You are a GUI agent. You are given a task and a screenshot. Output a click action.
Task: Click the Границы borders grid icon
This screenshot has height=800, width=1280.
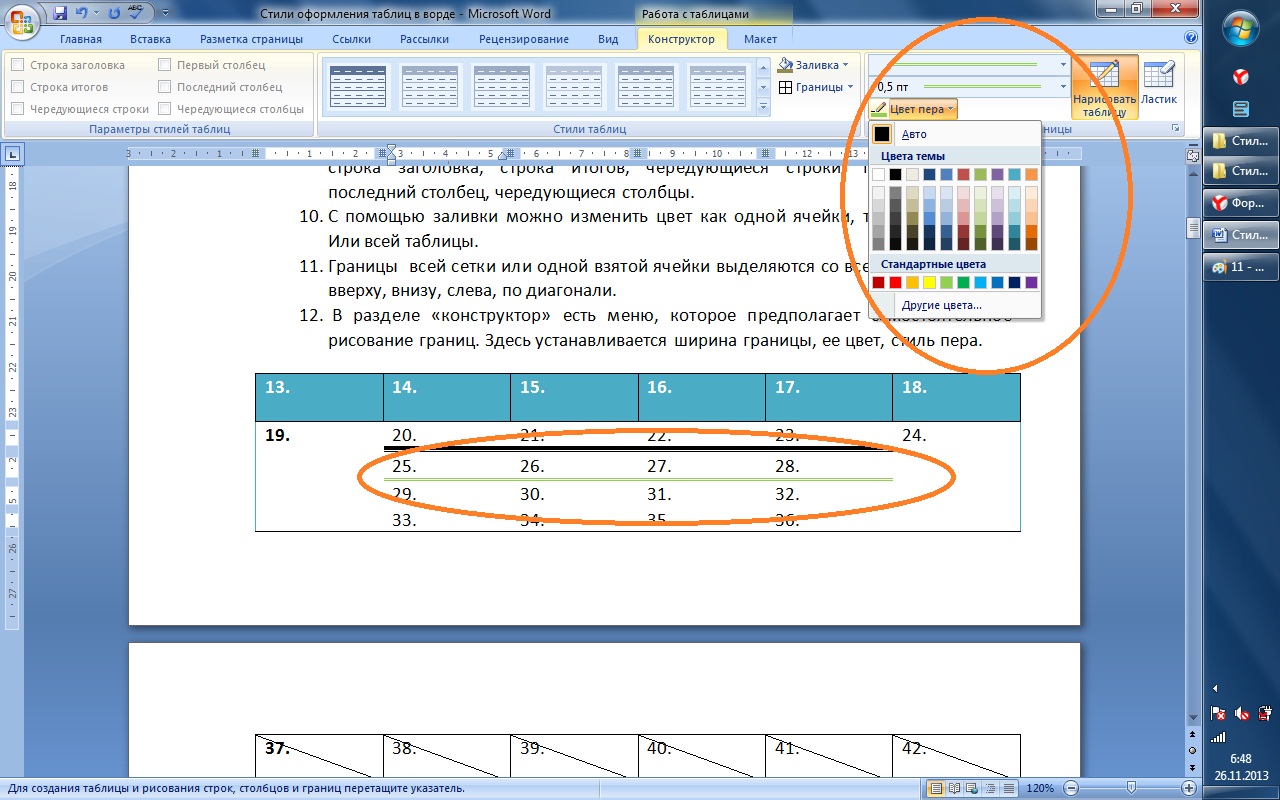click(x=786, y=87)
